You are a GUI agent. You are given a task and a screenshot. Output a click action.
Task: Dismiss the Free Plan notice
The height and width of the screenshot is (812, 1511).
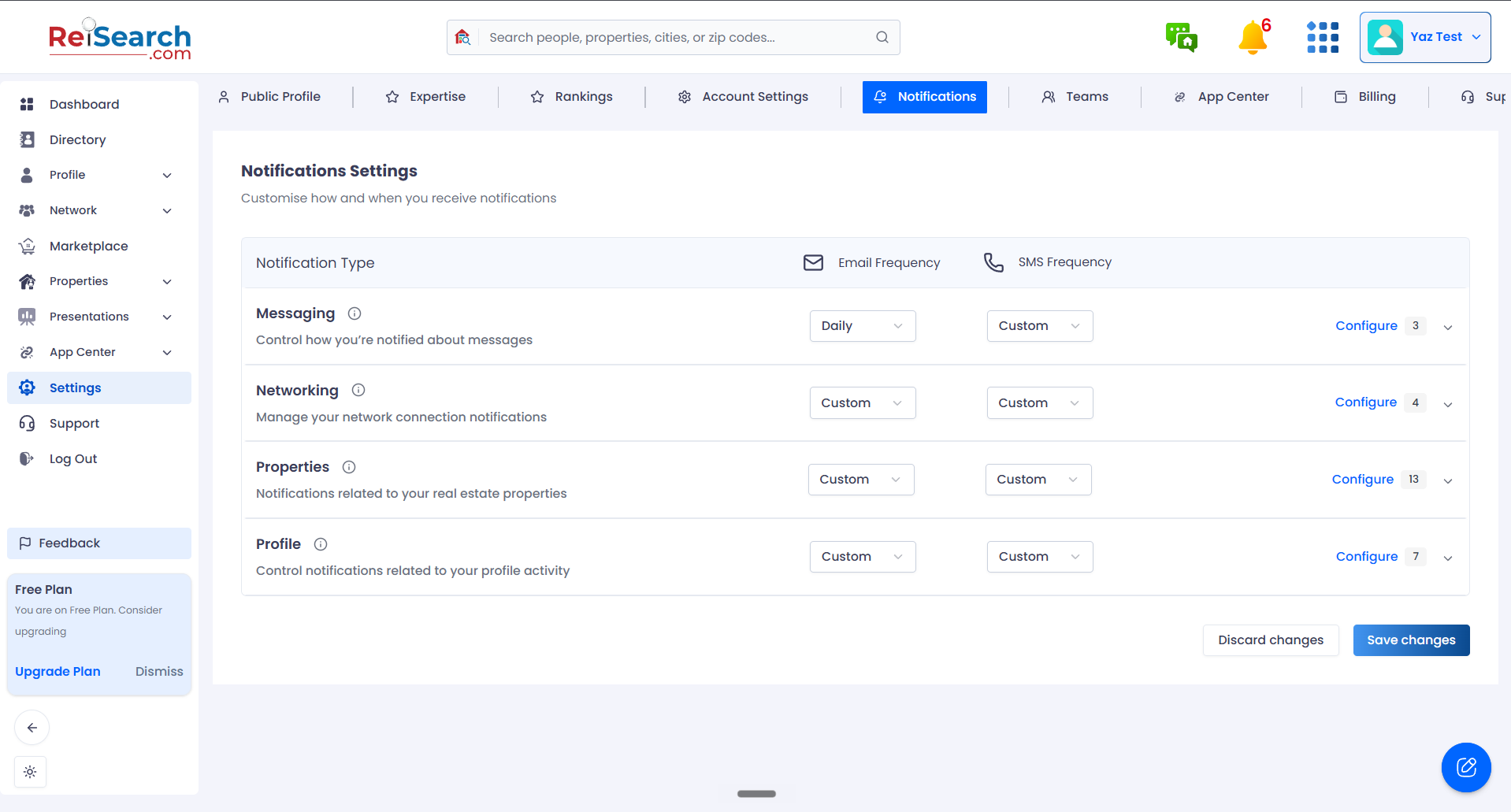[159, 672]
